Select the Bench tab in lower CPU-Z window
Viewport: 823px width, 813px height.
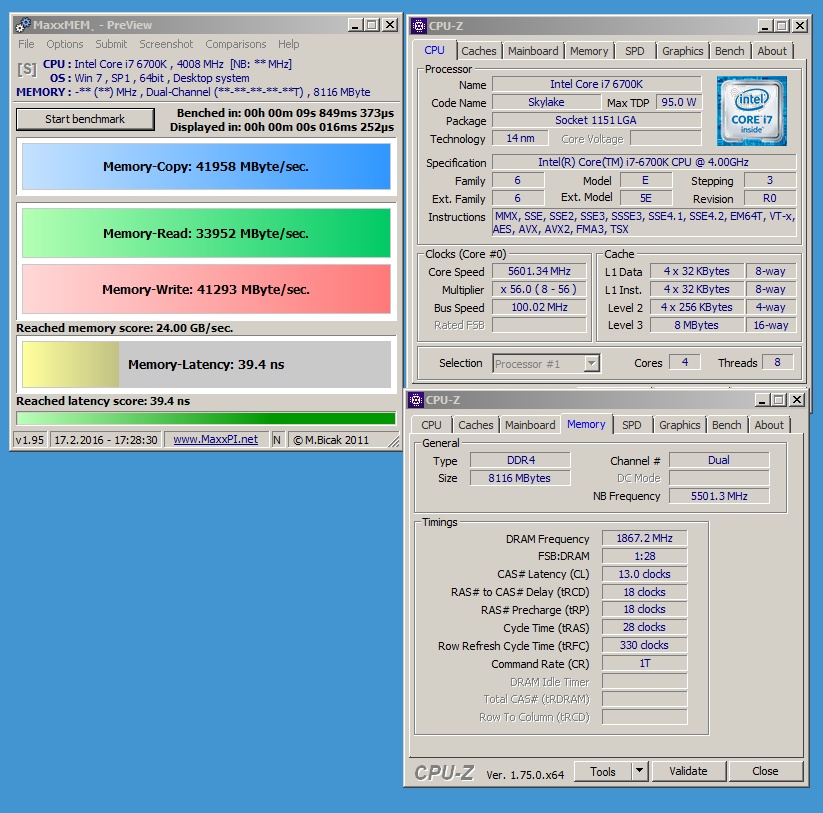click(x=726, y=425)
